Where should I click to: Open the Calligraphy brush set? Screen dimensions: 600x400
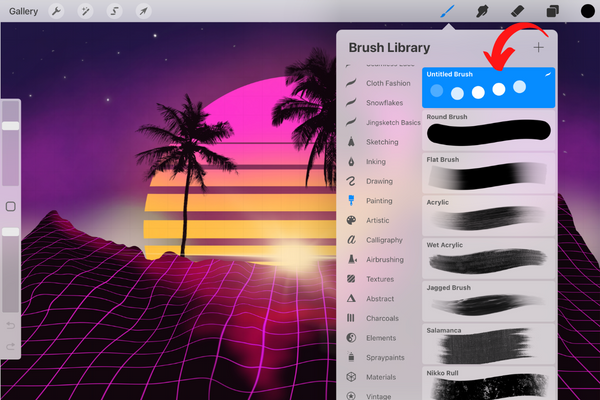coord(384,240)
